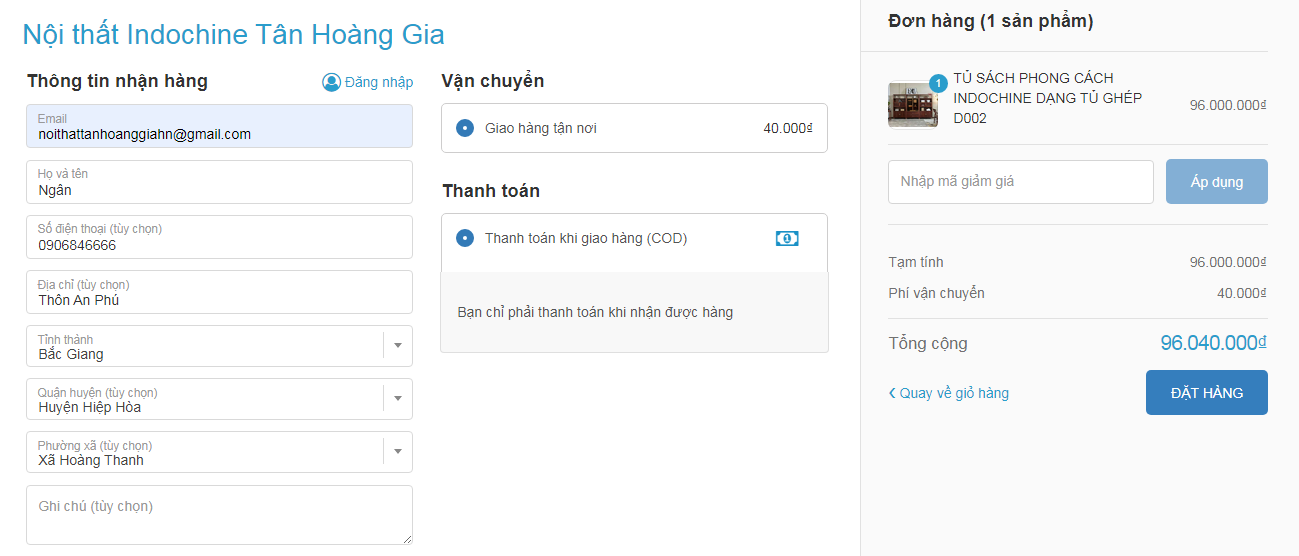1299x556 pixels.
Task: Click the Nội thất Indochine Tân Hoàng Gia title
Action: pos(233,35)
